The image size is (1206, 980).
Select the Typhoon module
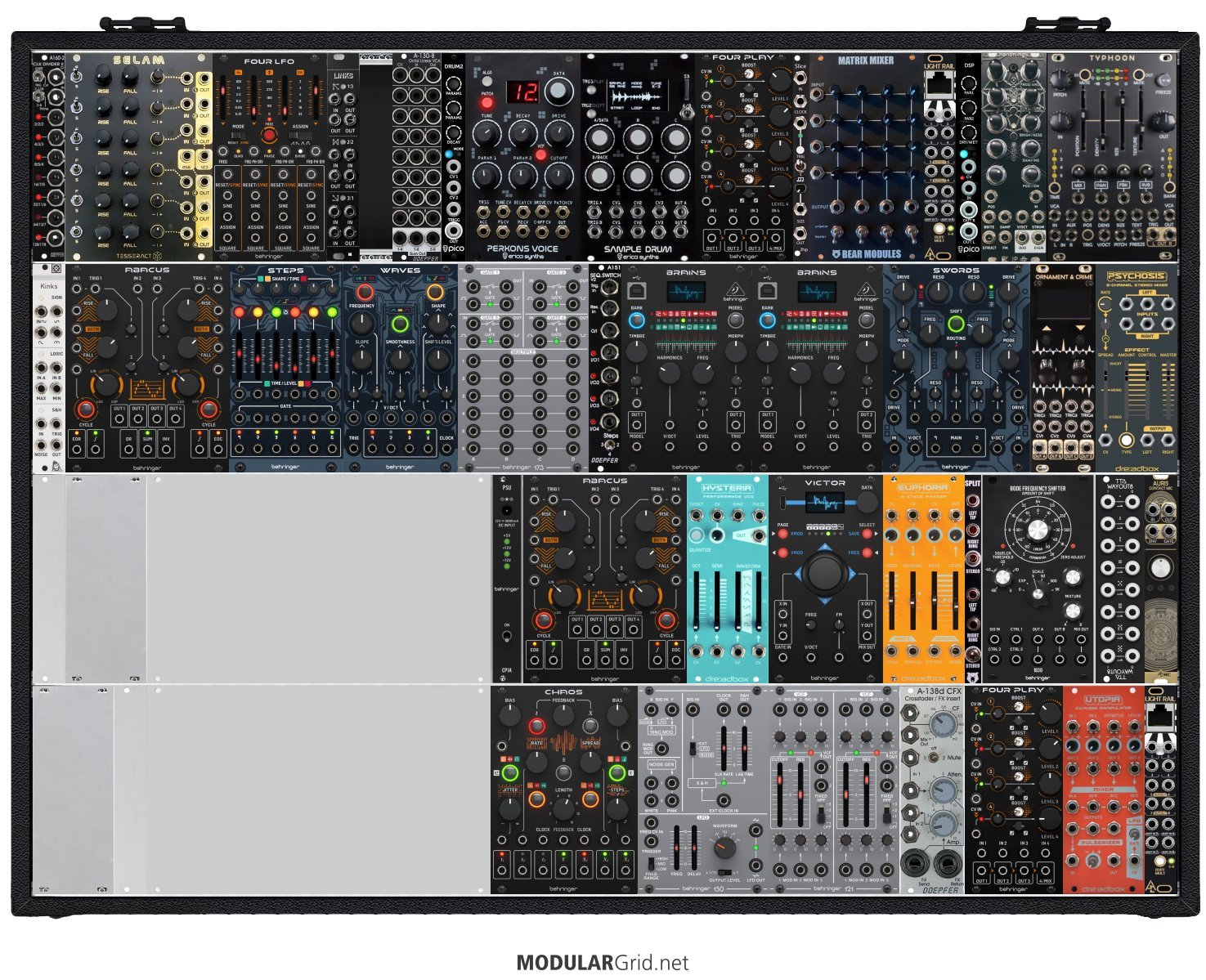[x=1113, y=157]
